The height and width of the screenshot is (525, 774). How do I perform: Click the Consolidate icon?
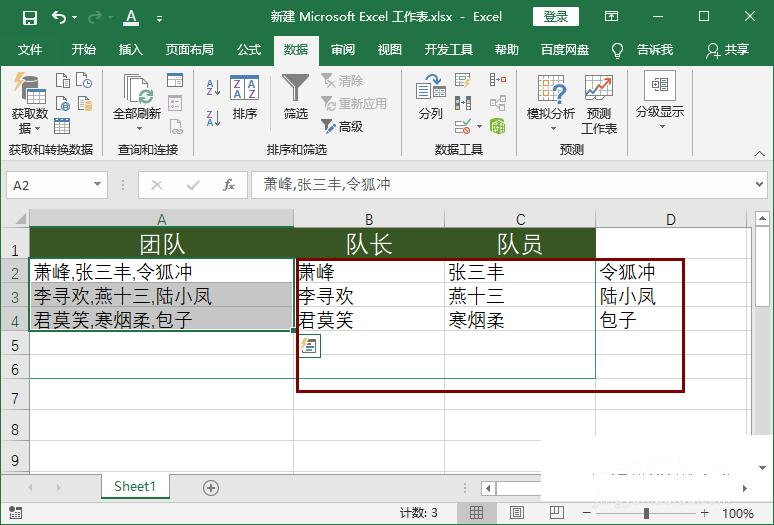pos(498,80)
